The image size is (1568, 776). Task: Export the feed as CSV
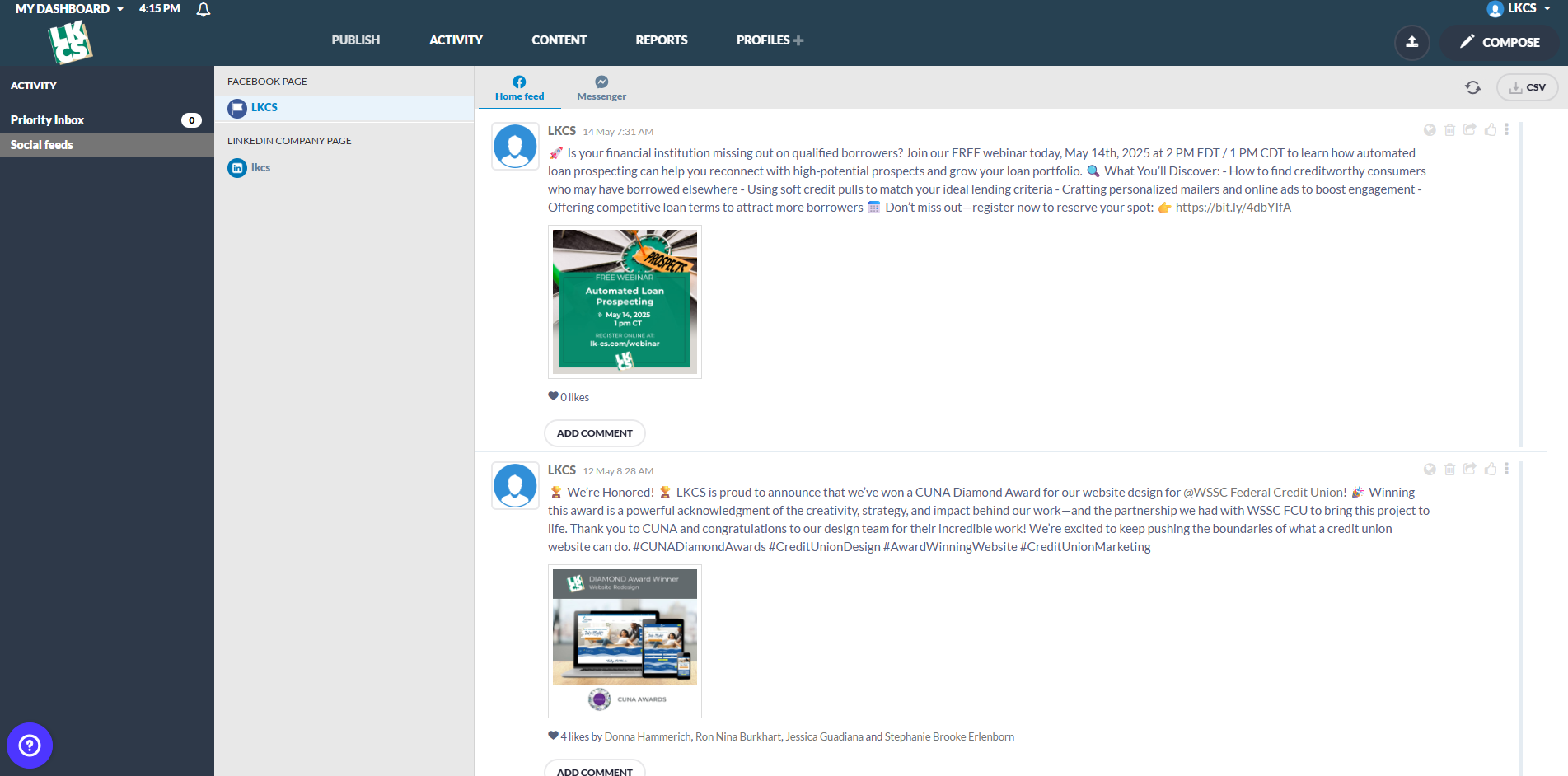1527,87
